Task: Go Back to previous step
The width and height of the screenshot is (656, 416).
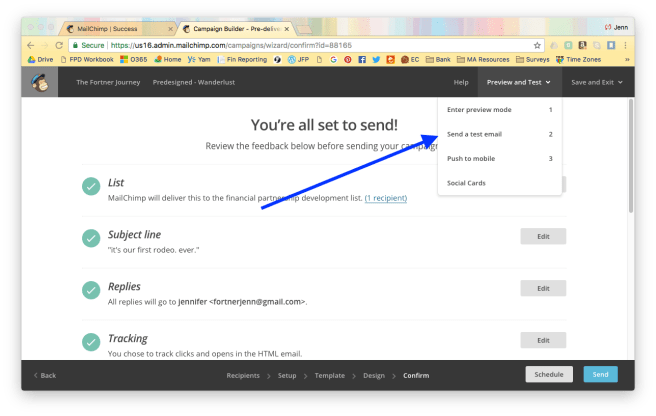Action: coord(45,375)
